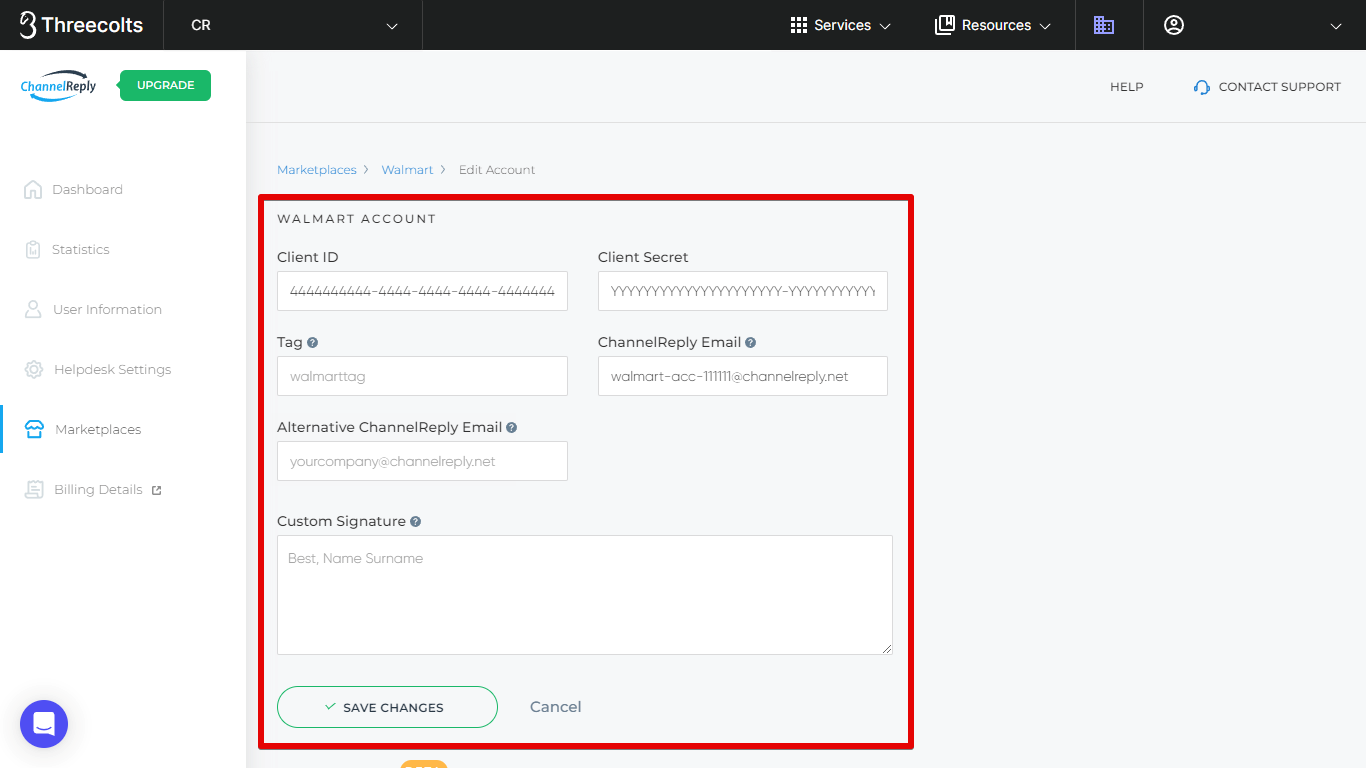
Task: Click the User Information person icon
Action: 33,309
